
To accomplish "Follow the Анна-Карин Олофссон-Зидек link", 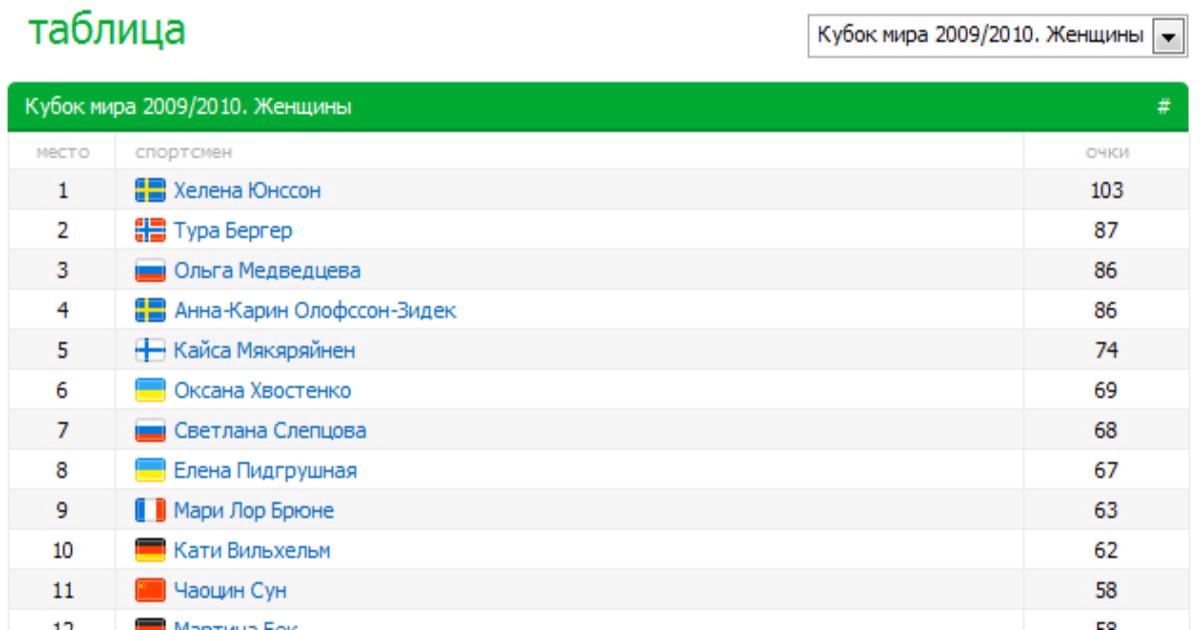I will (x=315, y=311).
